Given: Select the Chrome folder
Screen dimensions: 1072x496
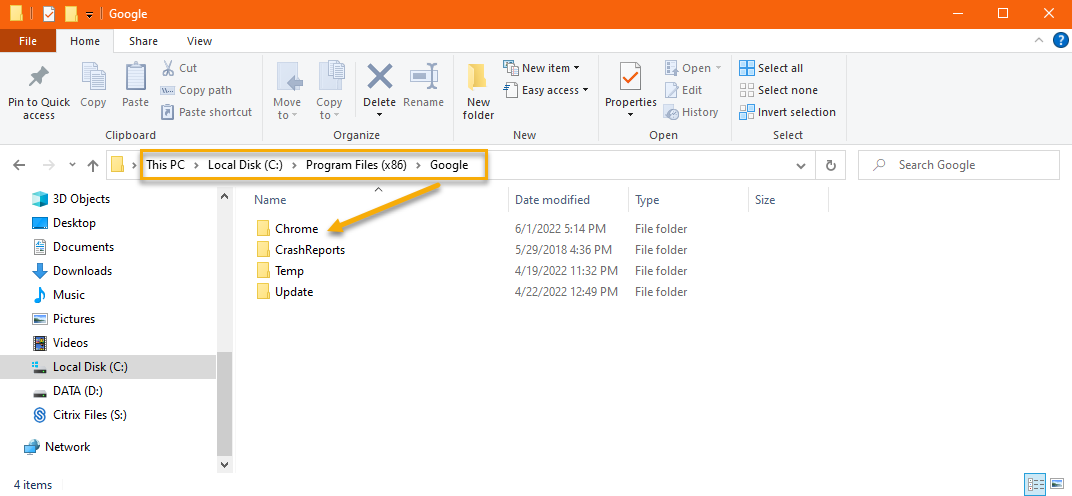Looking at the screenshot, I should [x=296, y=229].
